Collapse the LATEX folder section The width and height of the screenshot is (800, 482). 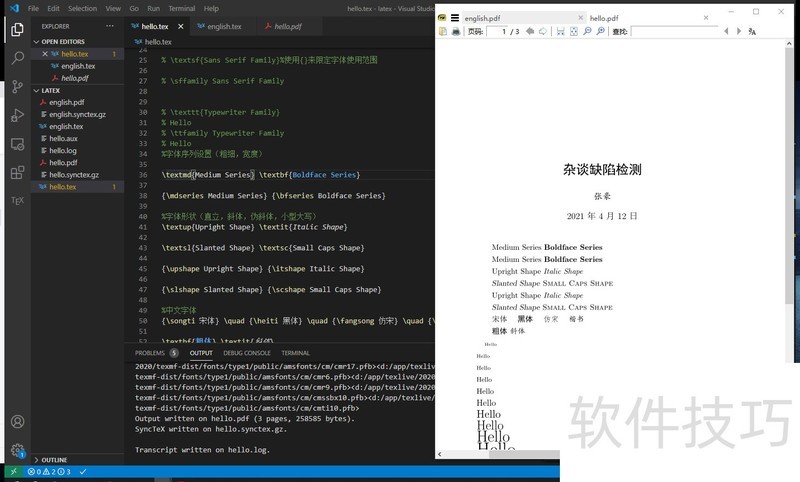50,90
